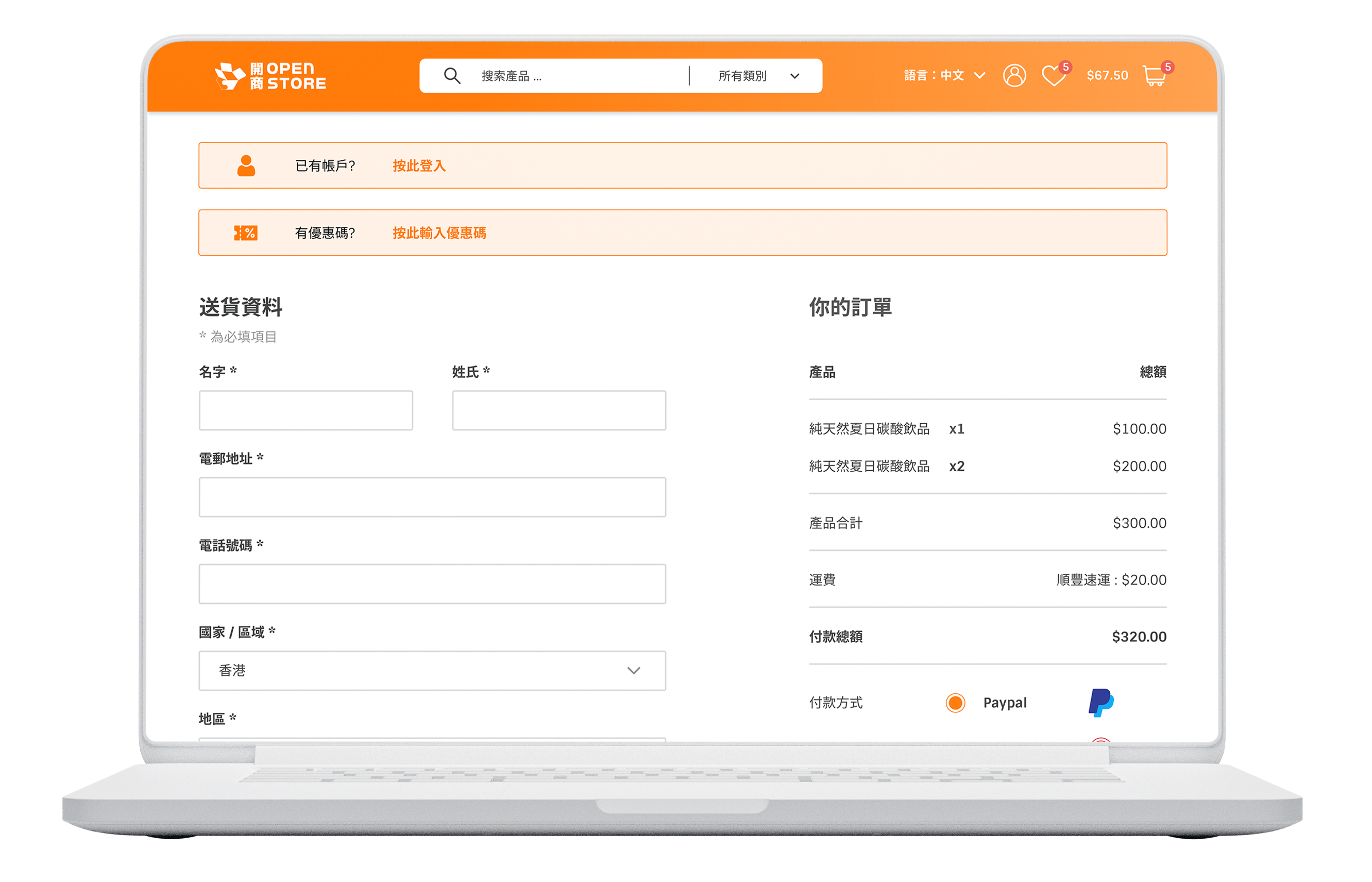Click the search magnifier icon

452,76
